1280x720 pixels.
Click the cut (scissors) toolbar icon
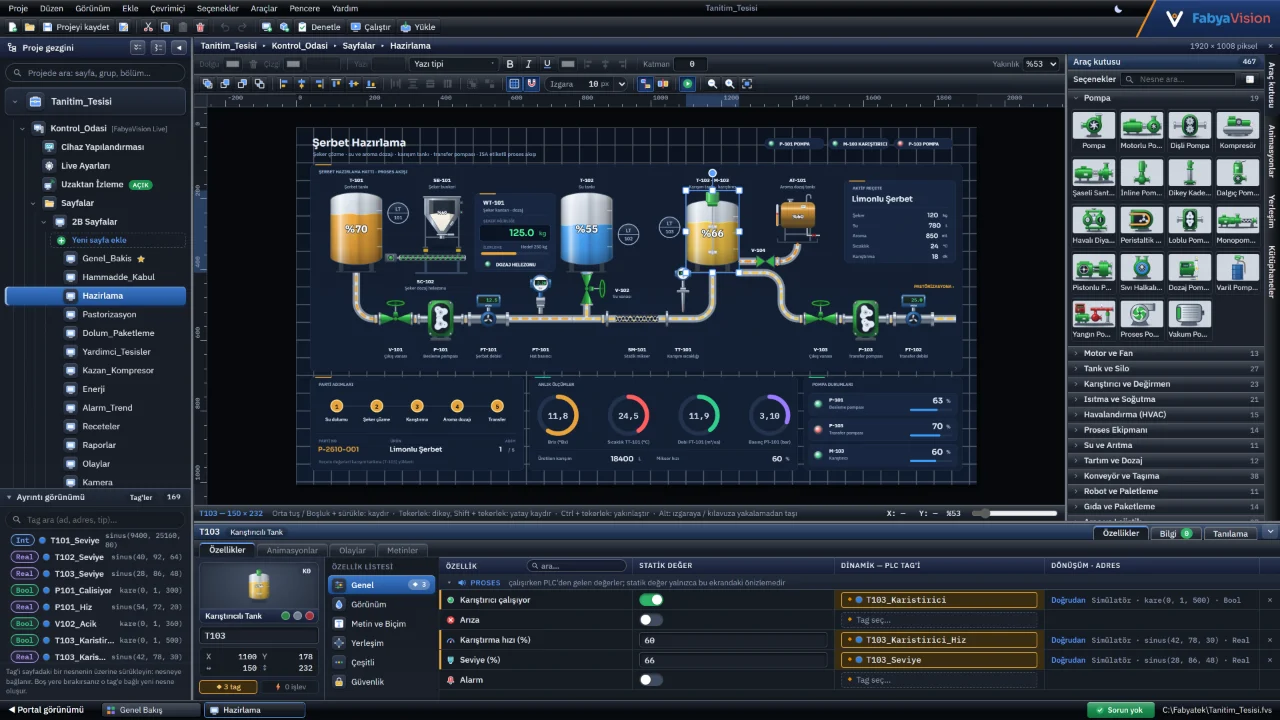[x=149, y=27]
